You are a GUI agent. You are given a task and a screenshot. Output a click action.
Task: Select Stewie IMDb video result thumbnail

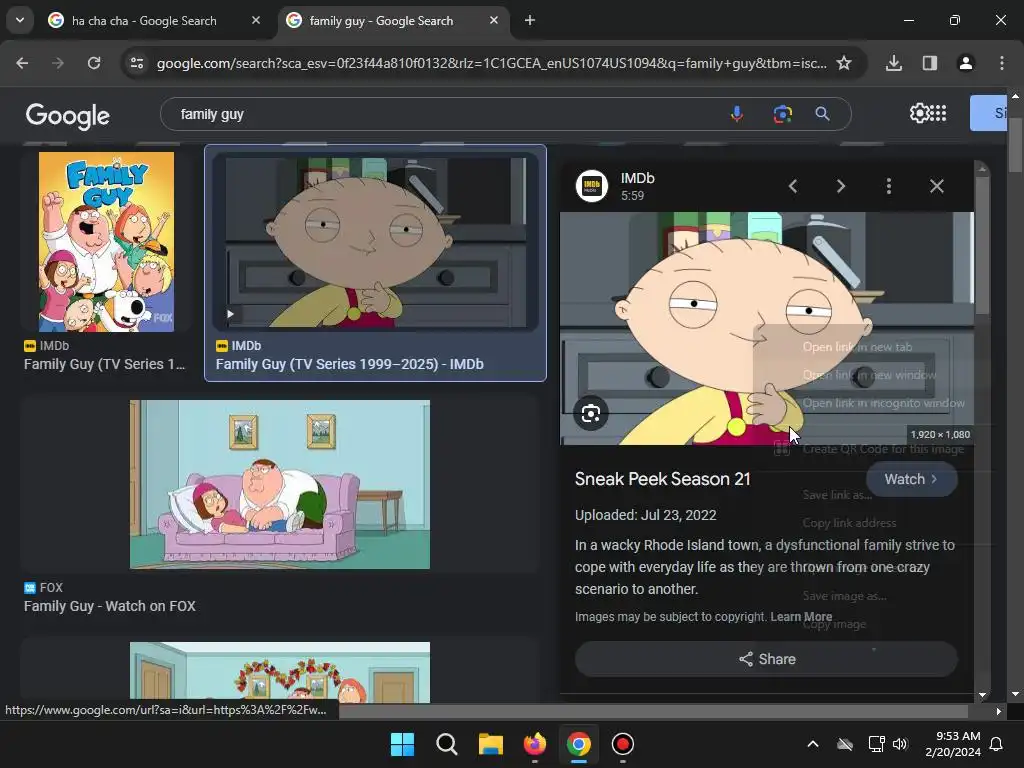click(376, 242)
